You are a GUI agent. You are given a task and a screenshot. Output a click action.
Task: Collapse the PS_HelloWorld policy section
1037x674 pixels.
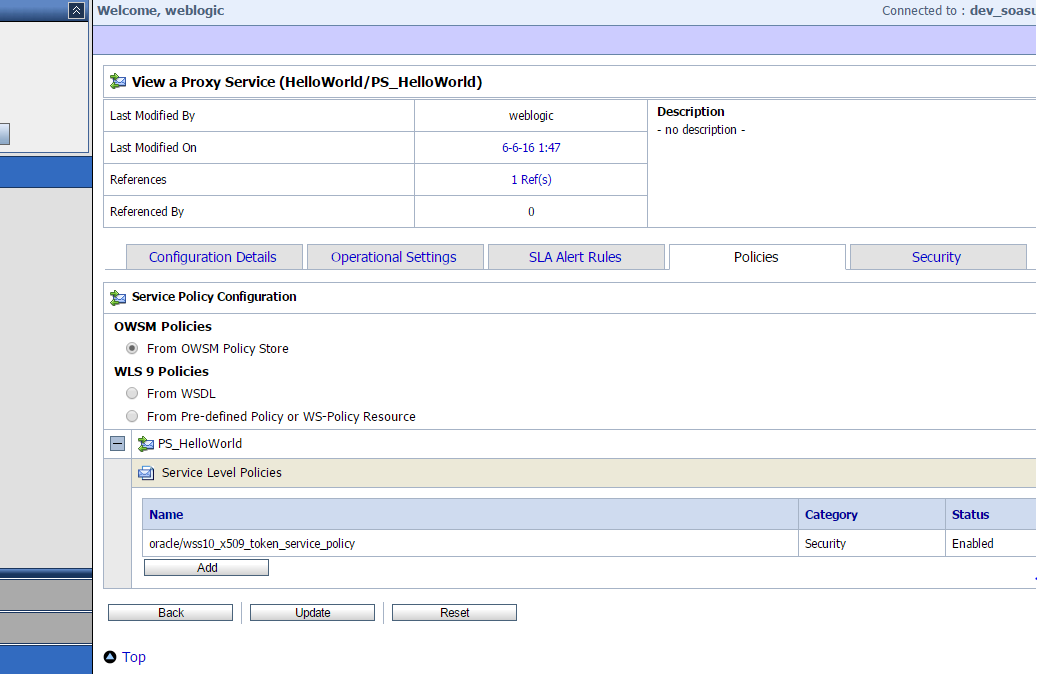point(118,444)
